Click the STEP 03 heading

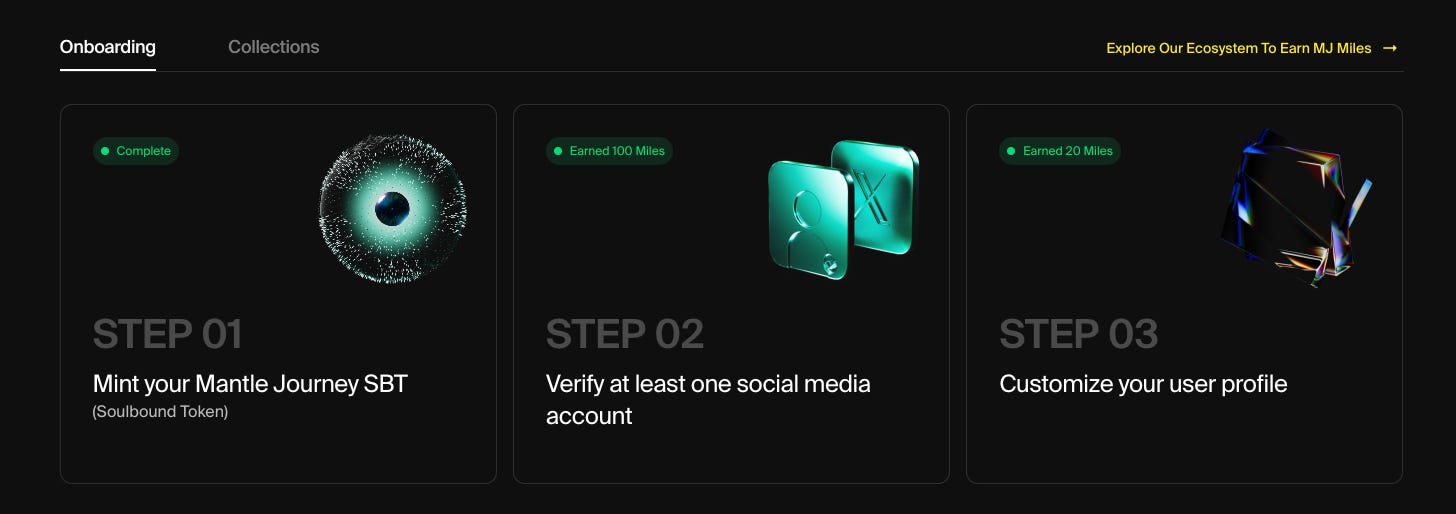pos(1079,334)
